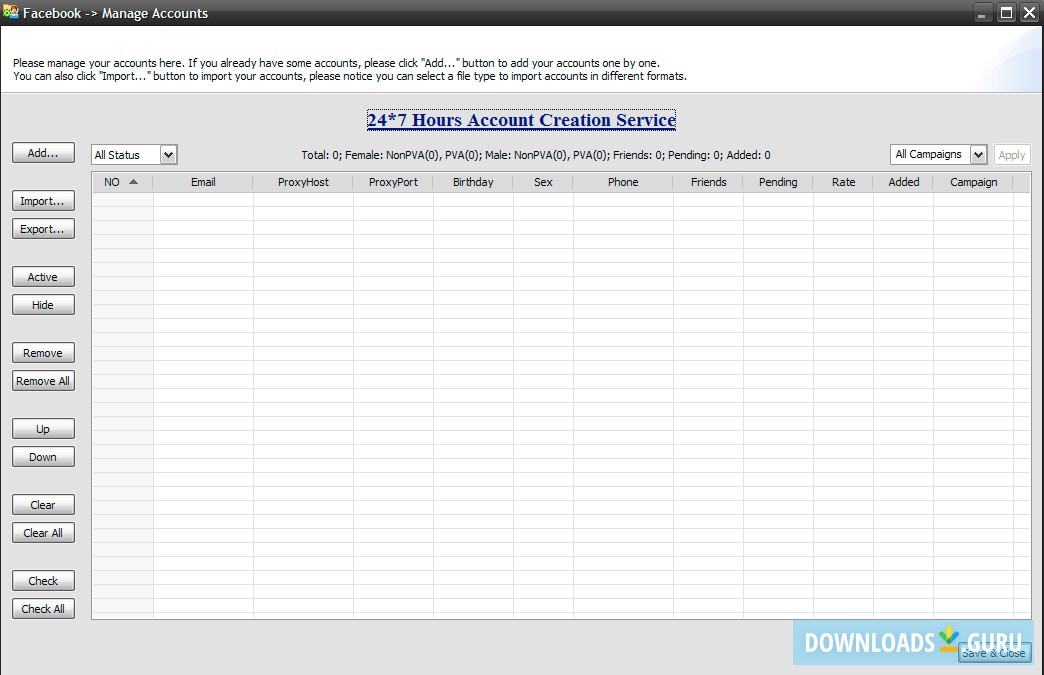This screenshot has height=675, width=1044.
Task: Click the Active button
Action: (x=43, y=277)
